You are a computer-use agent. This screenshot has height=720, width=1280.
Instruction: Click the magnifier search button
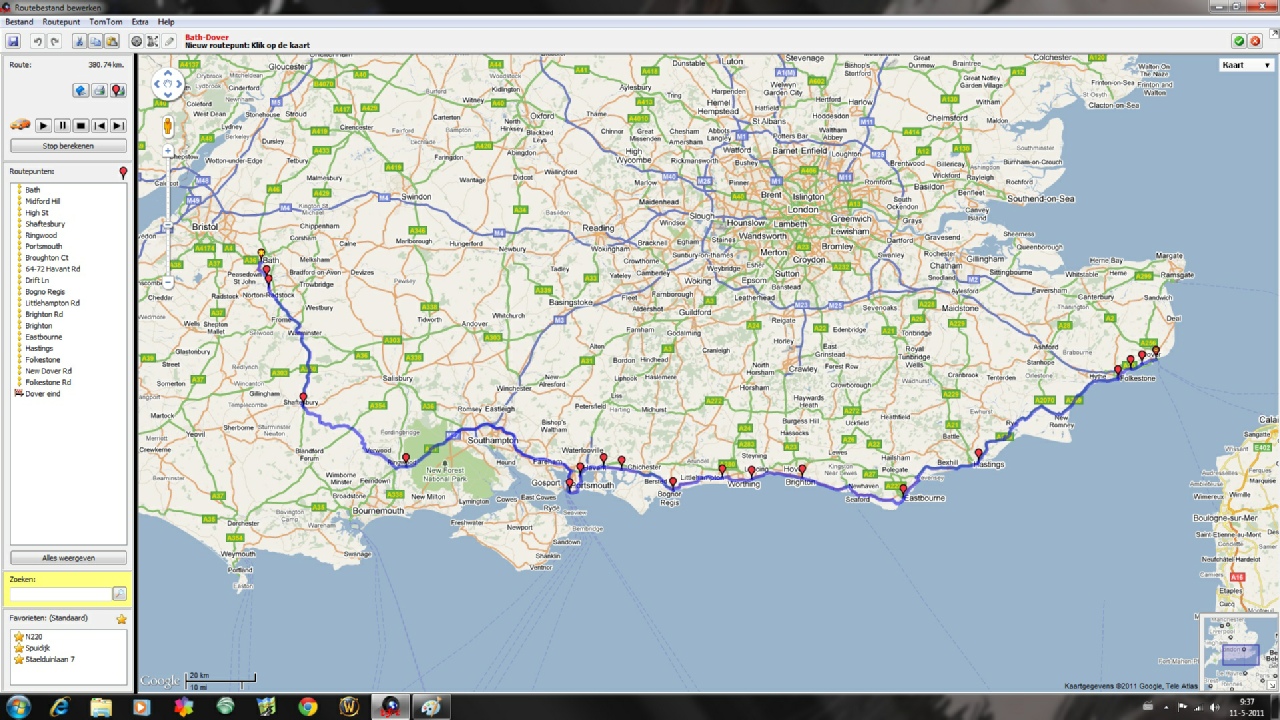point(119,594)
